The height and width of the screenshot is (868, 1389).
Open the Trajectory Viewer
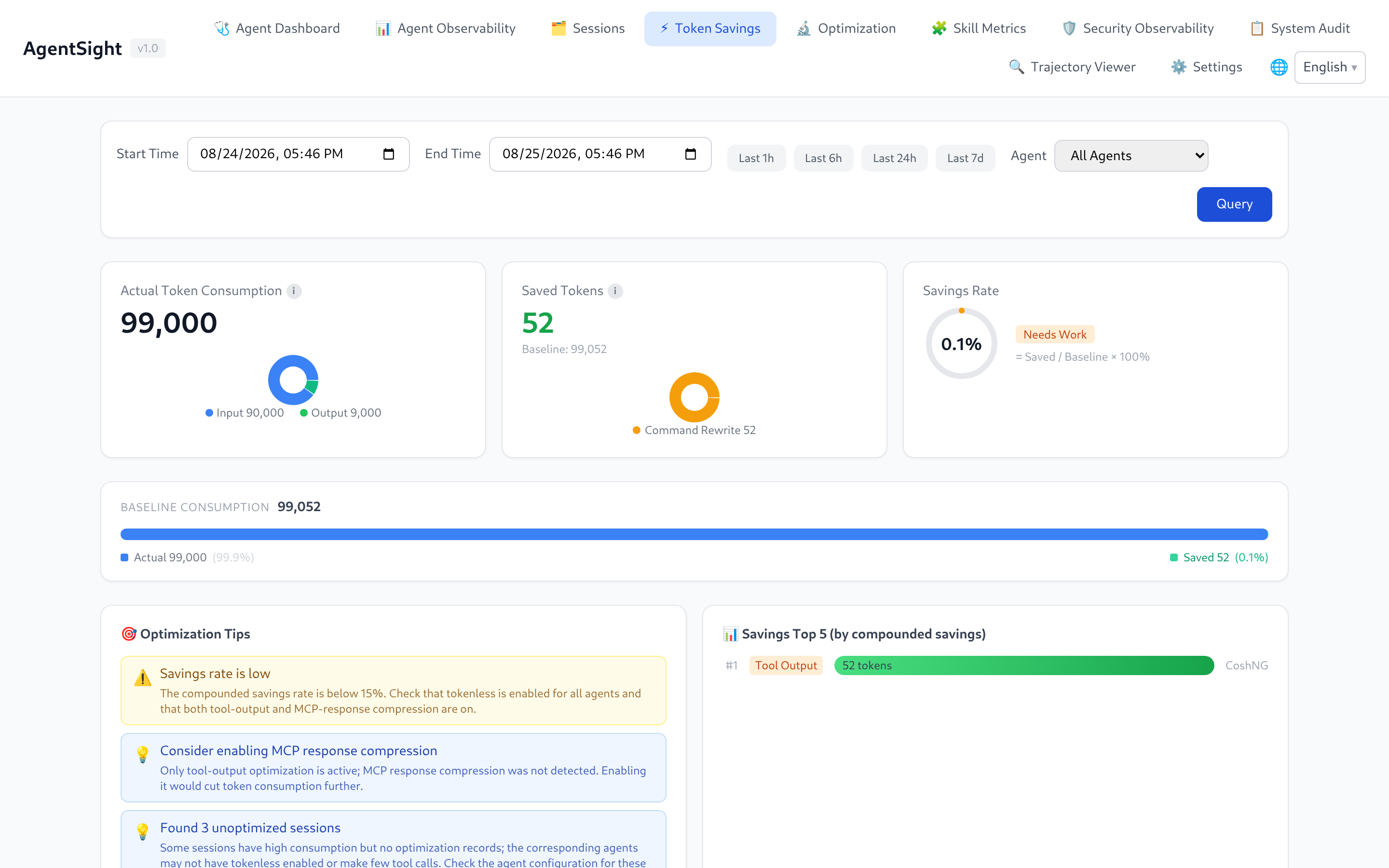click(1072, 67)
